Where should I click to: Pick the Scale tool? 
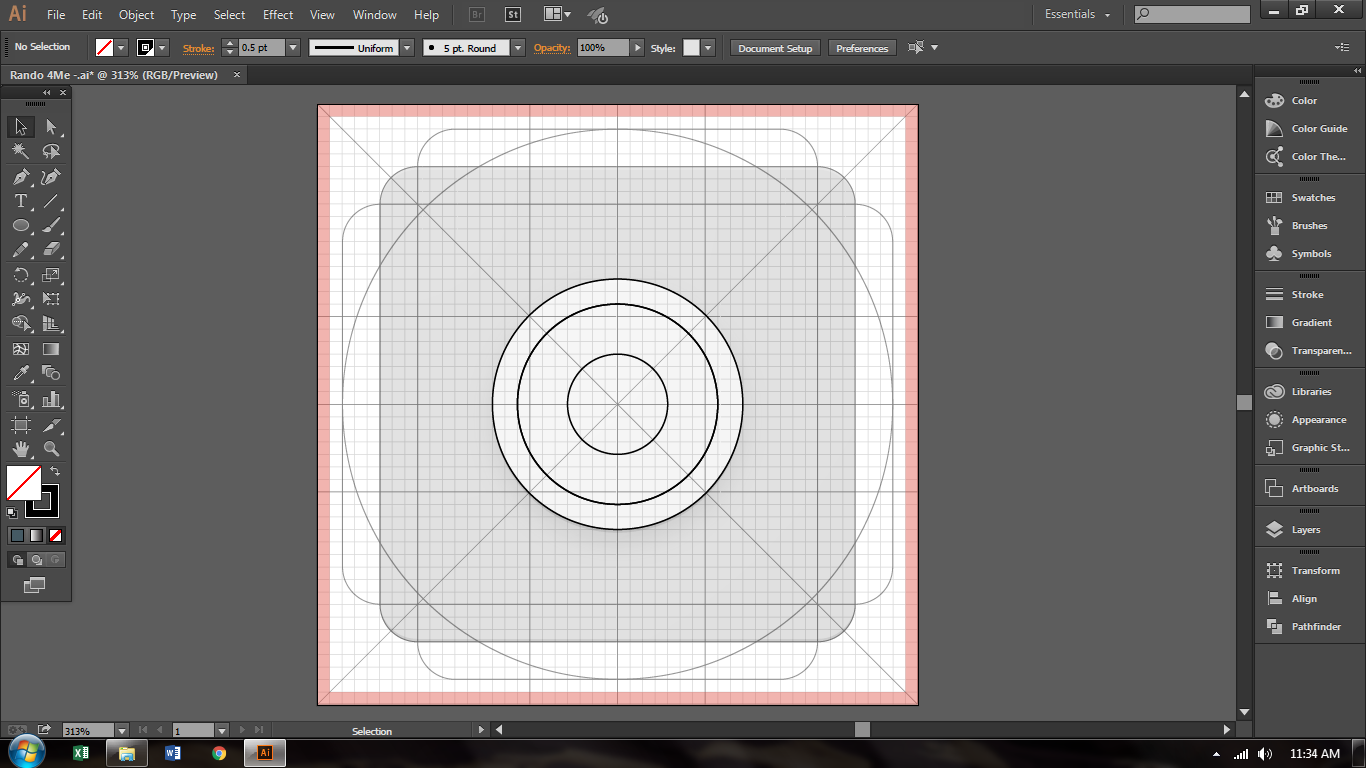point(51,275)
